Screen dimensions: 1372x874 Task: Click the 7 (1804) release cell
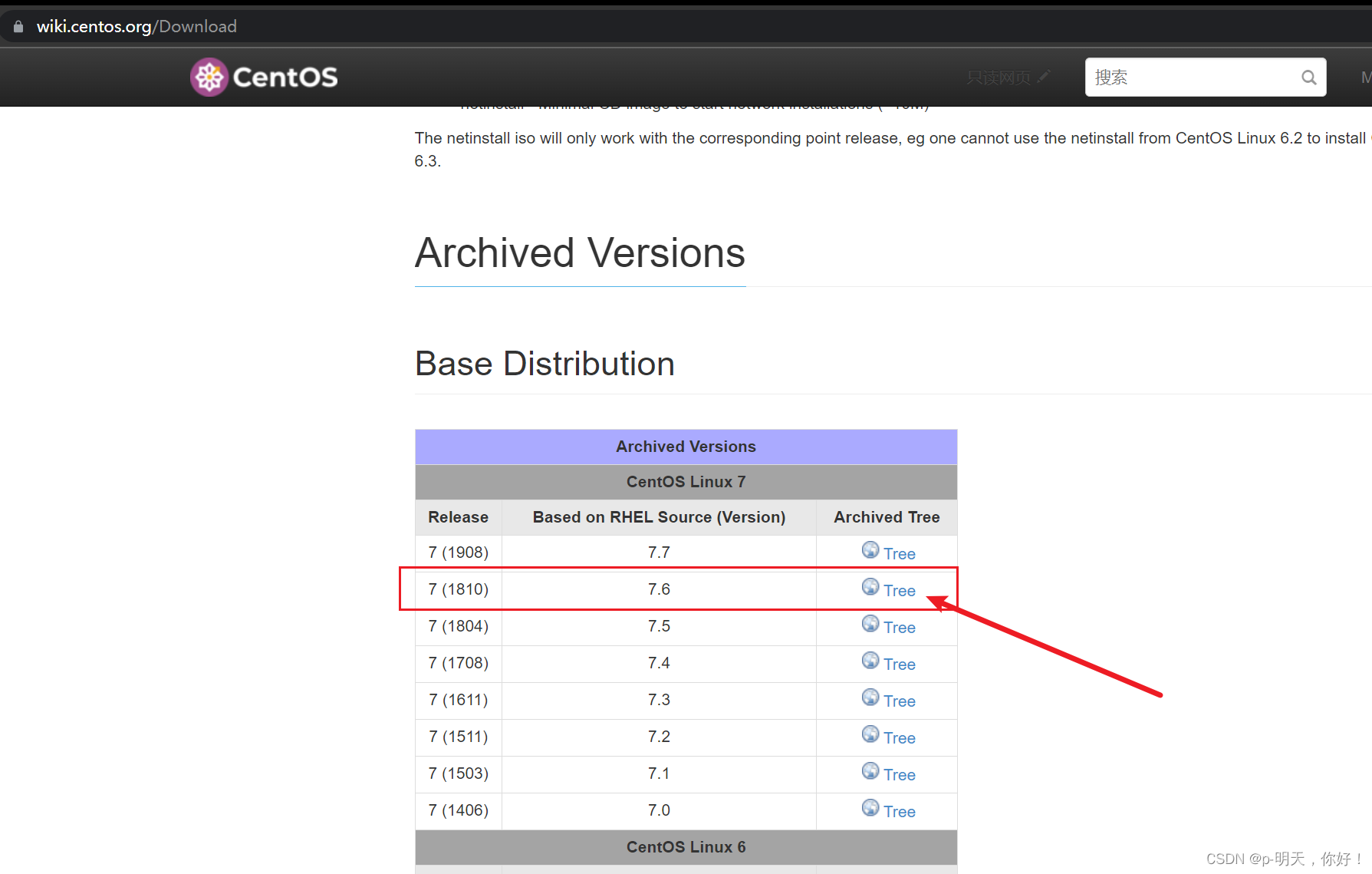[459, 626]
